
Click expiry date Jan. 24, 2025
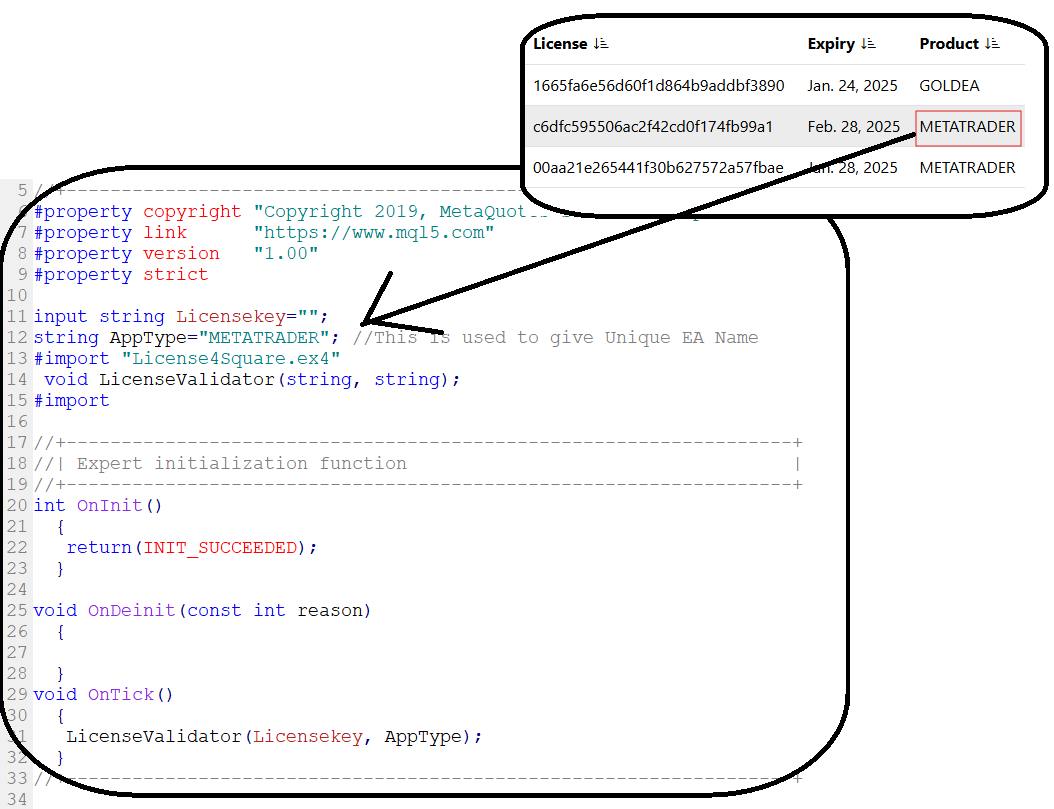pyautogui.click(x=852, y=86)
